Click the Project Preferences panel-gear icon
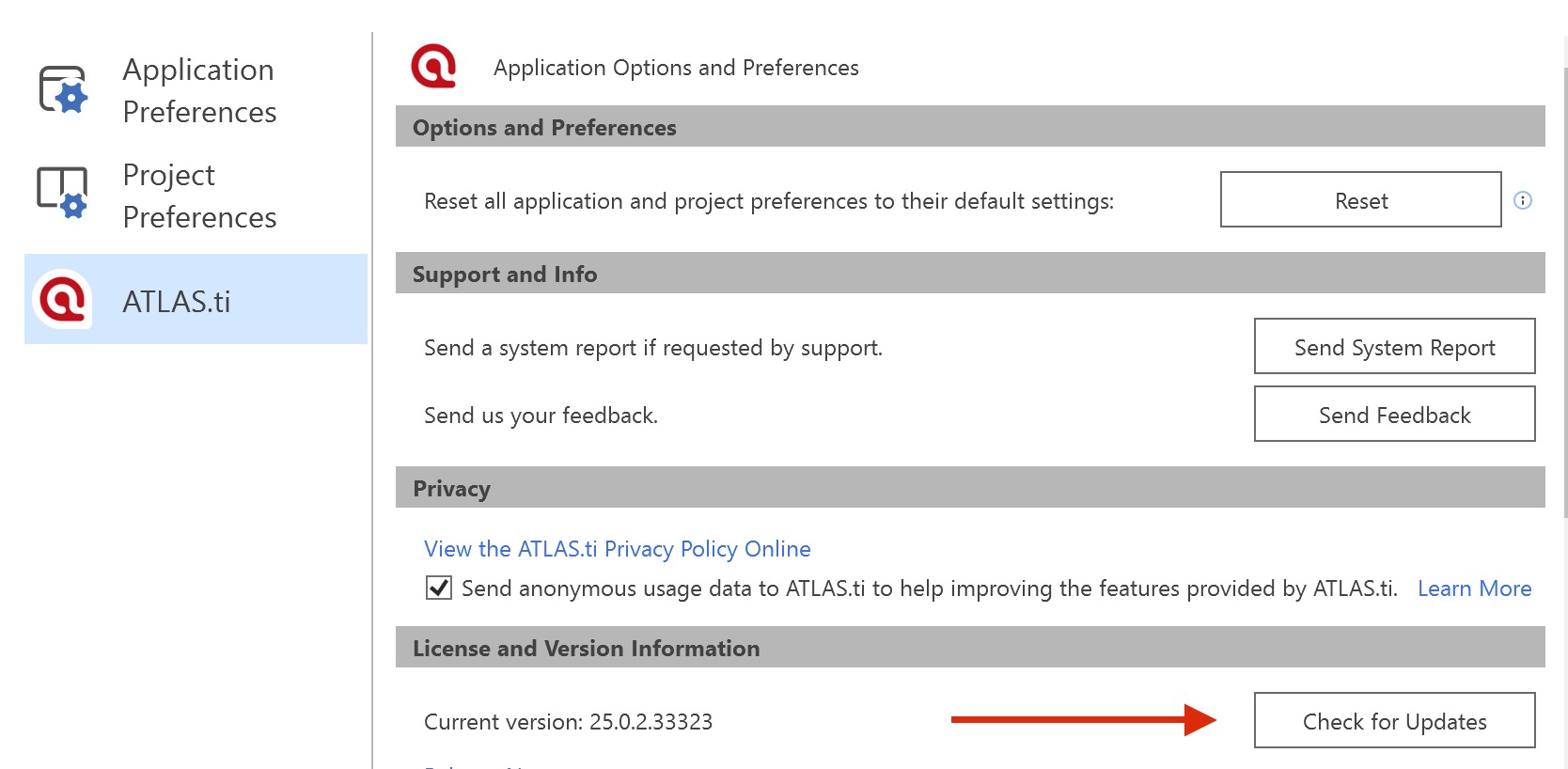Image resolution: width=1568 pixels, height=769 pixels. click(62, 193)
